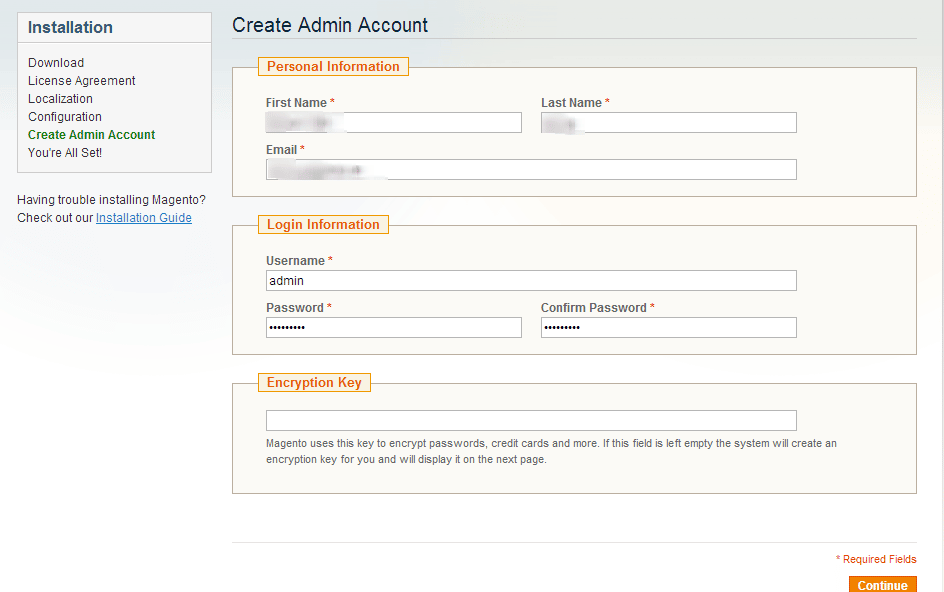This screenshot has height=592, width=944.
Task: Click You're All Set! sidebar step
Action: (65, 153)
